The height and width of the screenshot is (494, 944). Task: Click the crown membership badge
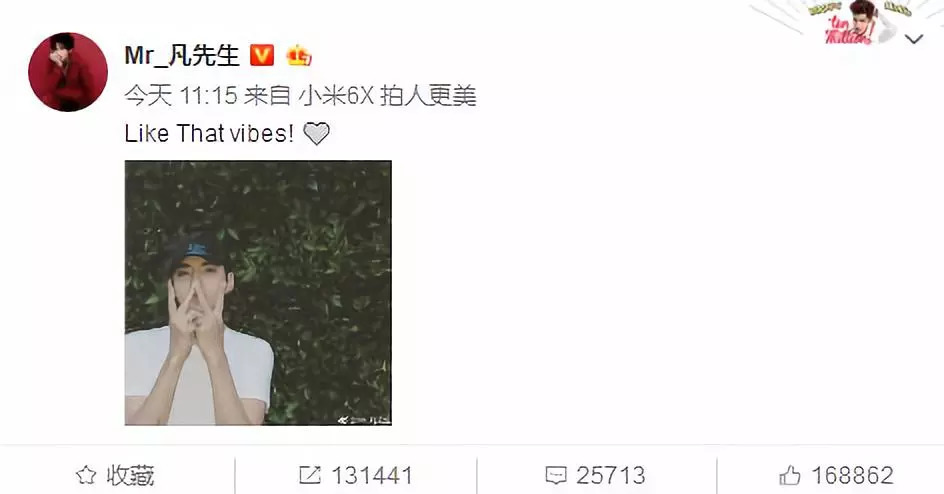click(299, 56)
